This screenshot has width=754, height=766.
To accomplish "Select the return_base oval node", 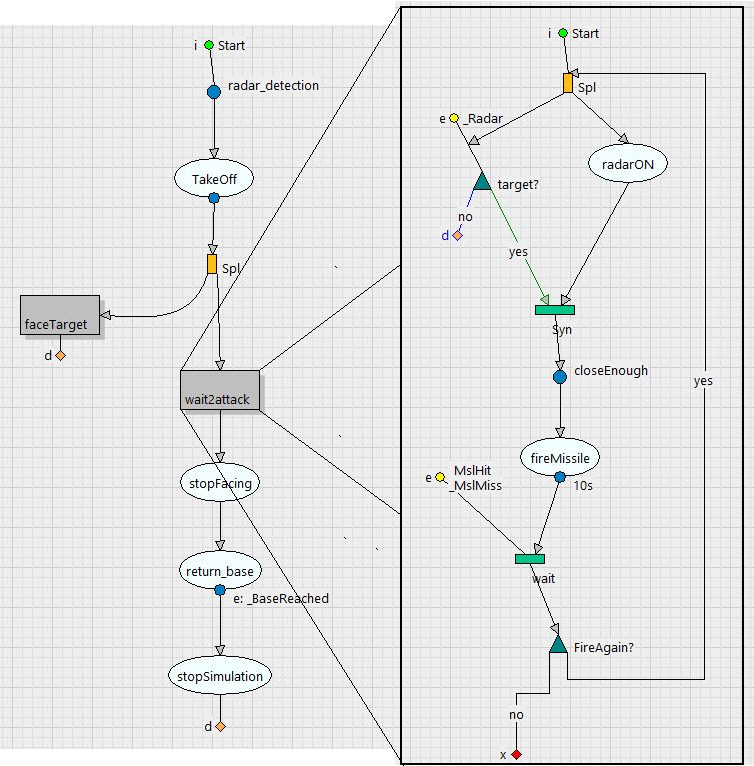I will click(219, 572).
